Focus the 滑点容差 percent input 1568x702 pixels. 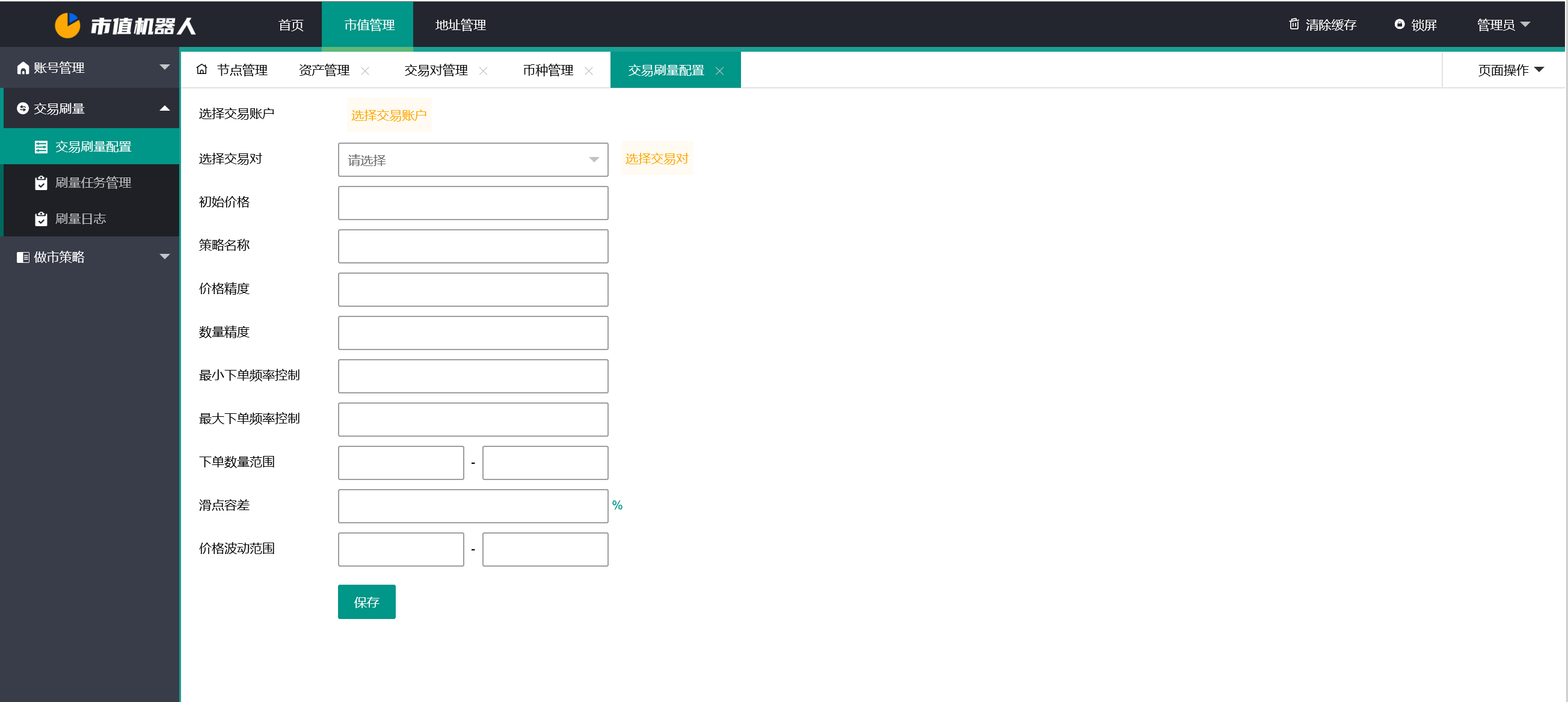click(473, 506)
